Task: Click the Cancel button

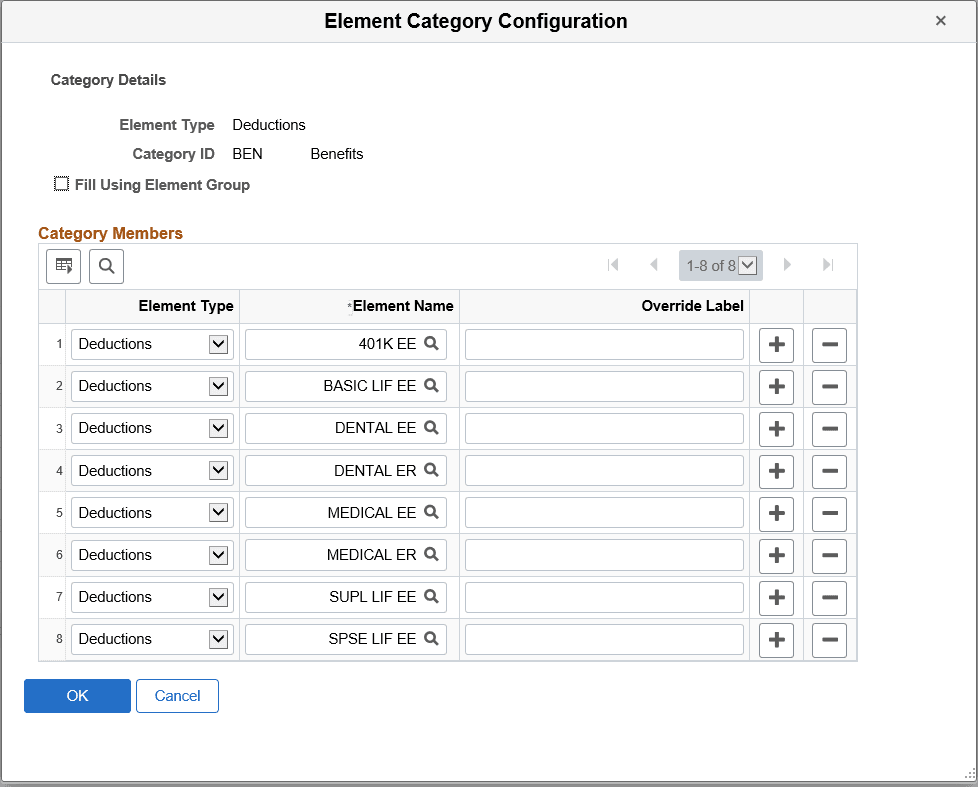Action: 177,696
